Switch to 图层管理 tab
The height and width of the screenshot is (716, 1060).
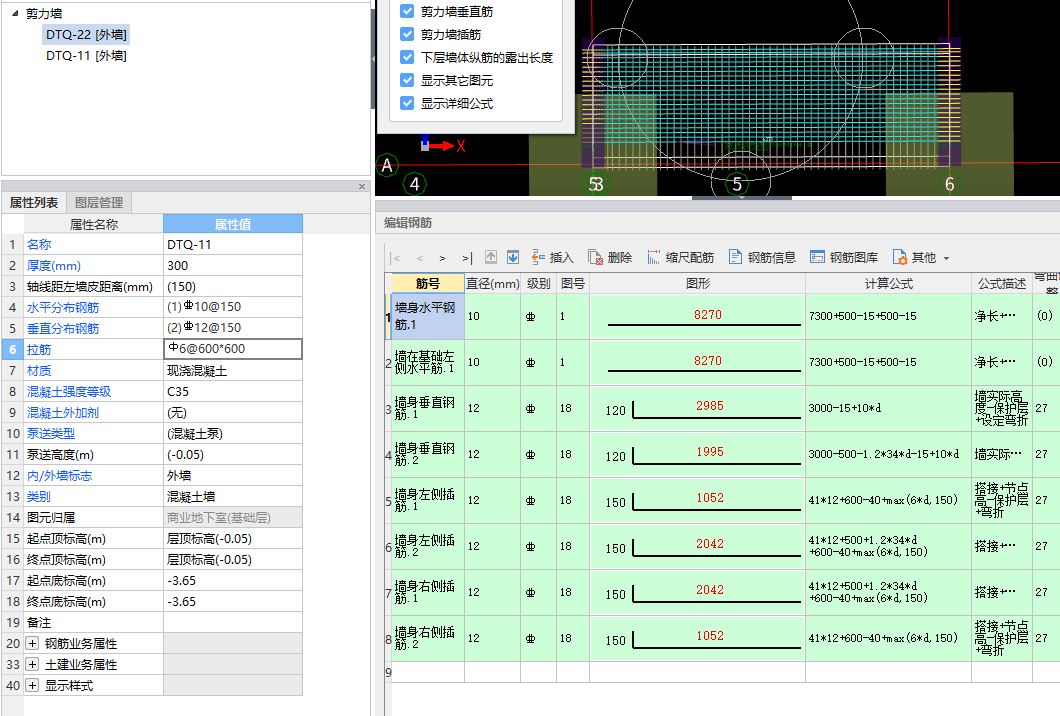[99, 202]
